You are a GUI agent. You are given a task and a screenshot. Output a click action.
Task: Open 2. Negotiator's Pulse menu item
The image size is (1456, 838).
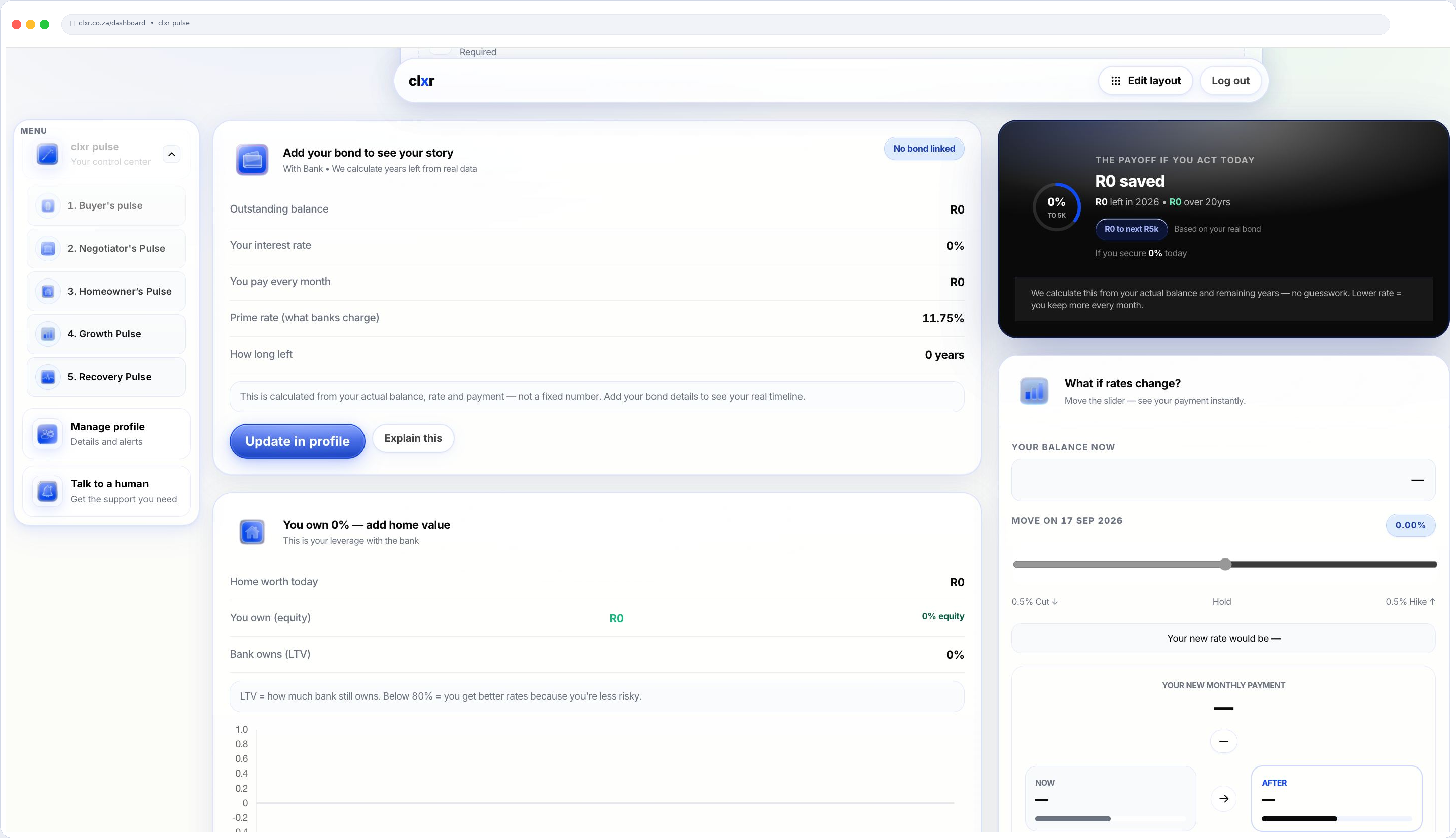pyautogui.click(x=106, y=249)
